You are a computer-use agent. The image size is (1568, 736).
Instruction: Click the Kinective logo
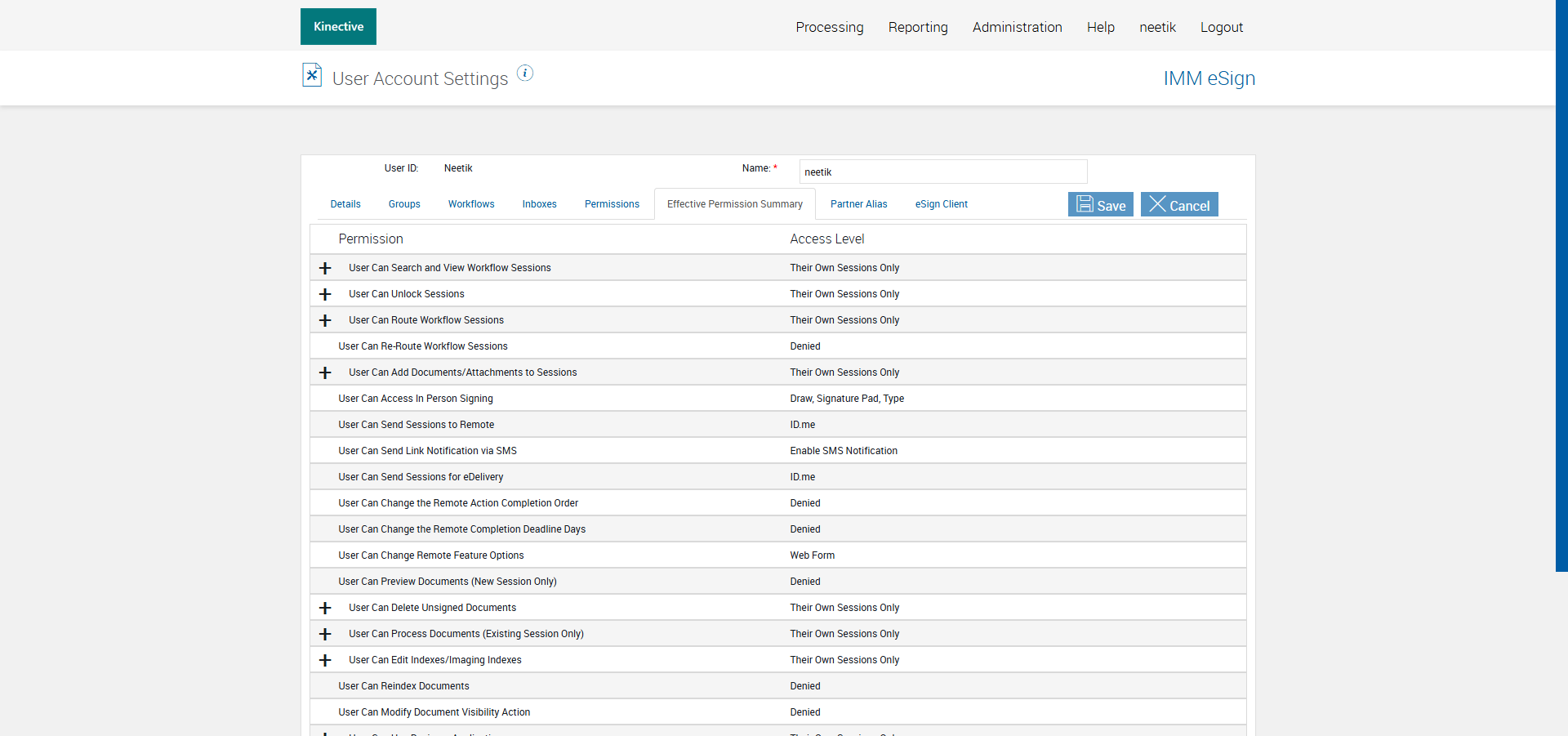(338, 26)
